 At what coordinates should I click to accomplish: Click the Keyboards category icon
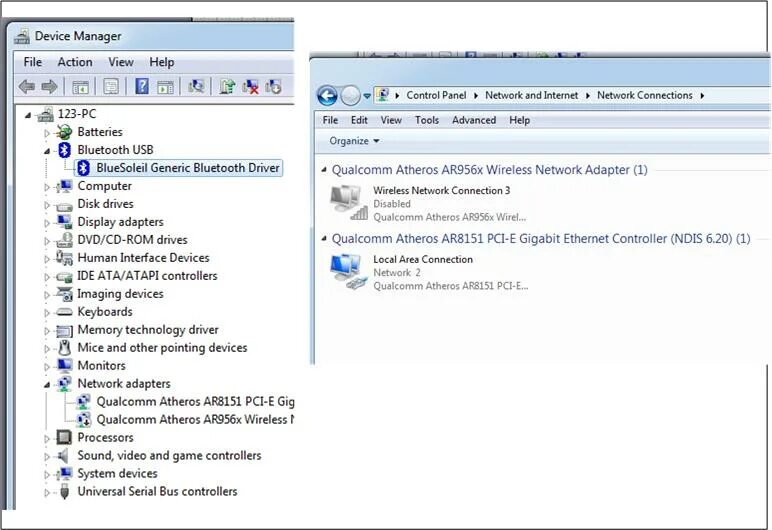click(64, 312)
